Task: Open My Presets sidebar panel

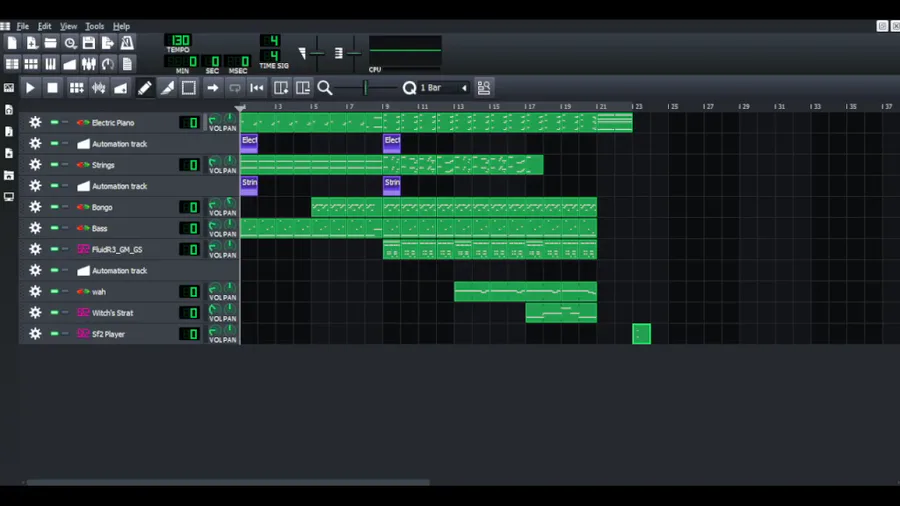Action: point(9,153)
